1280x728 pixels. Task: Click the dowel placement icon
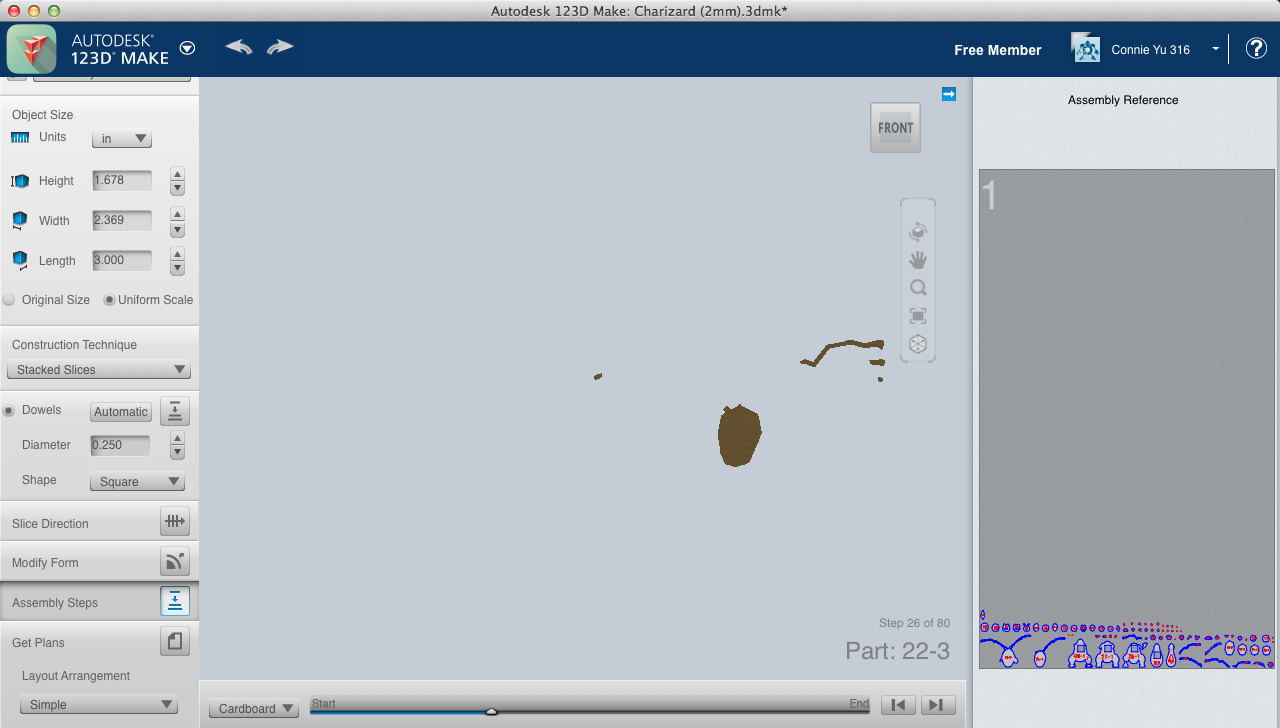(175, 411)
